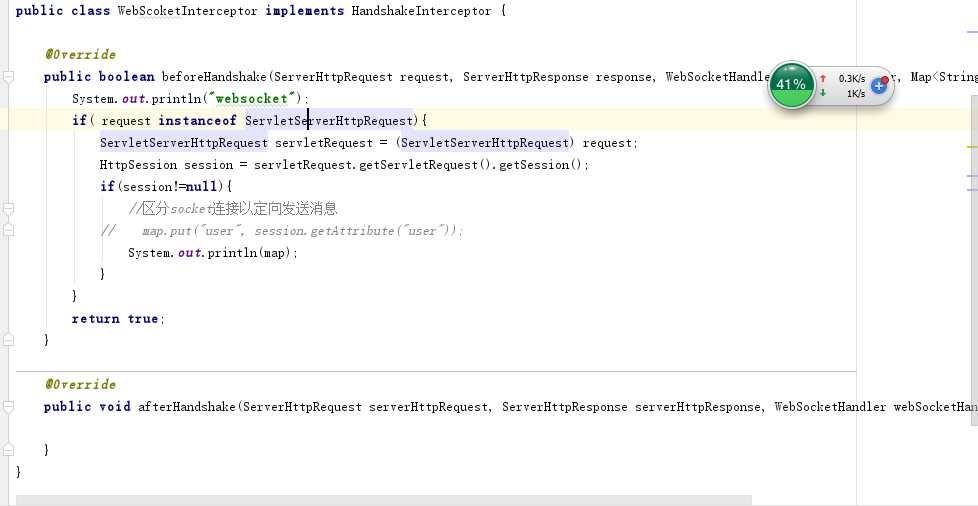Click the HttpSession type name
Image resolution: width=978 pixels, height=506 pixels.
pyautogui.click(x=138, y=165)
